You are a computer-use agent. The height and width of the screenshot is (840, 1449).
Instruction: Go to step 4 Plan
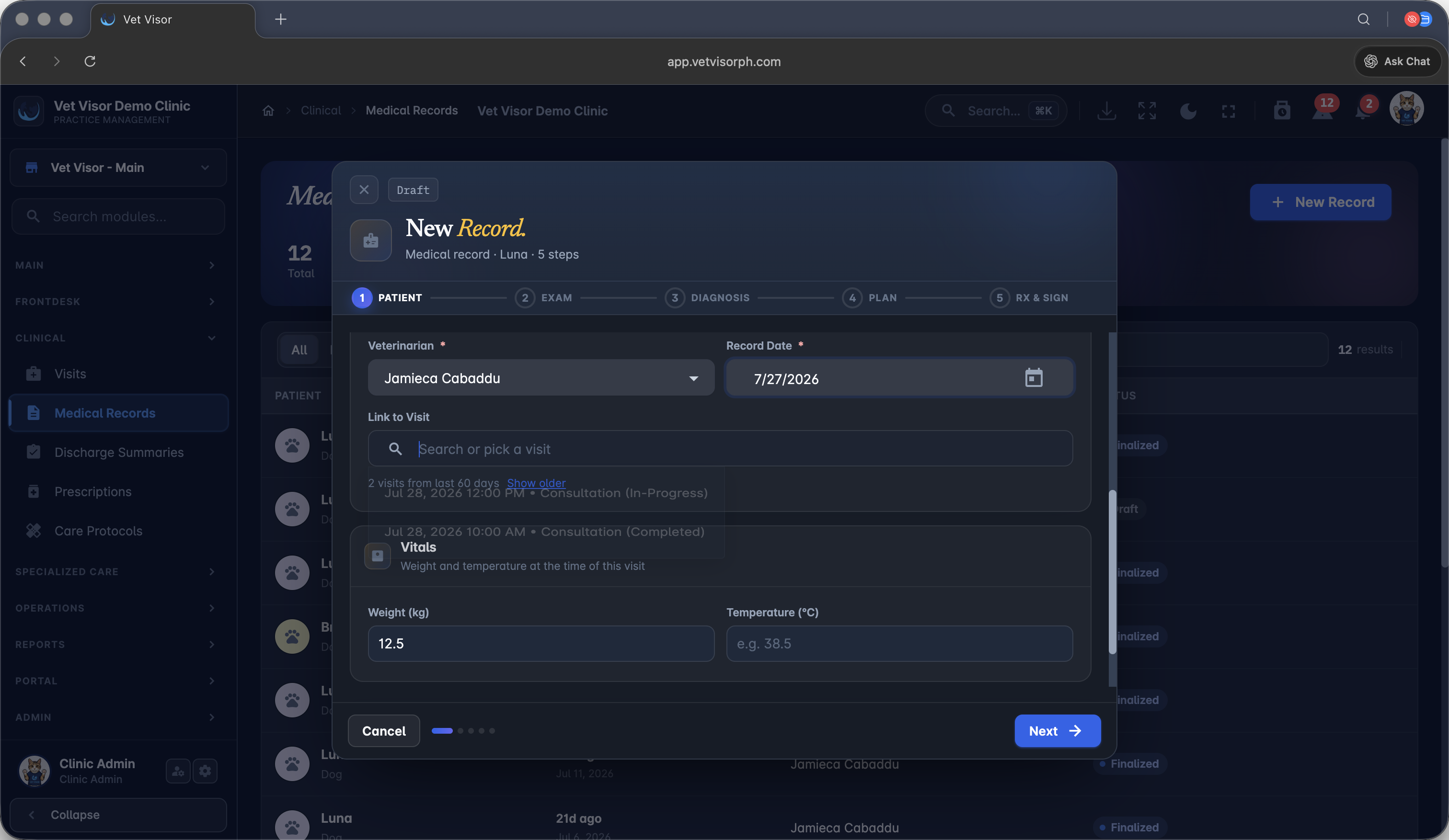[869, 297]
